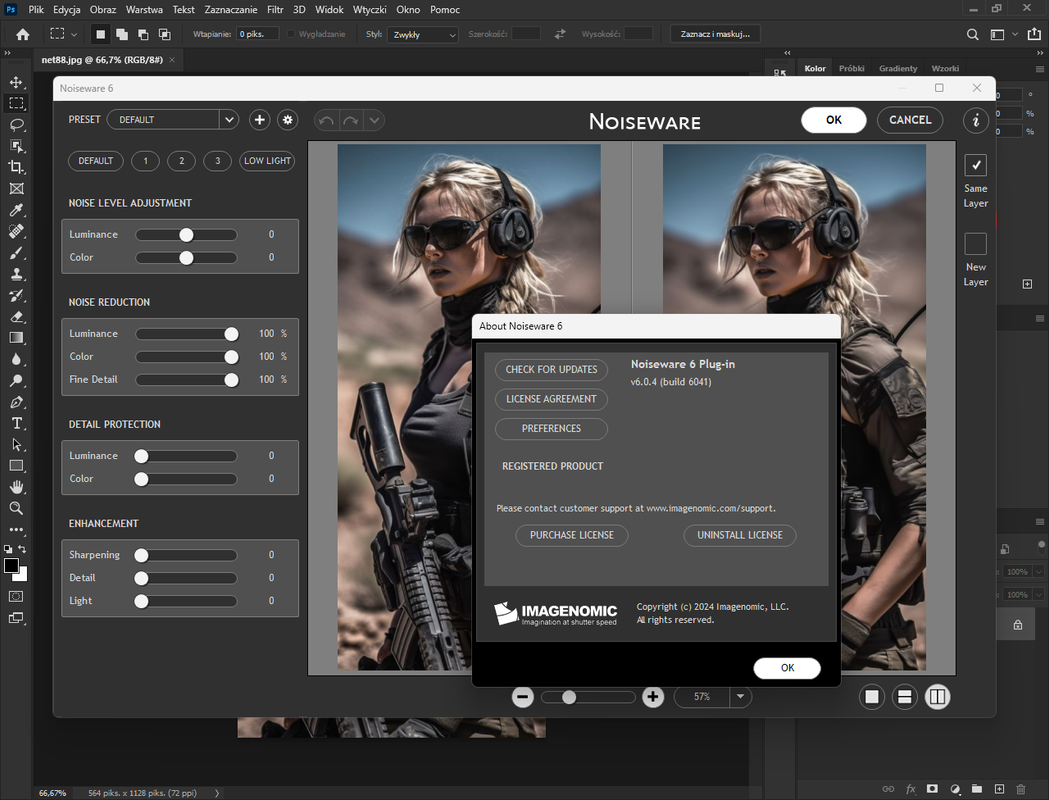1049x800 pixels.
Task: Click PURCHASE LICENSE button
Action: tap(572, 535)
